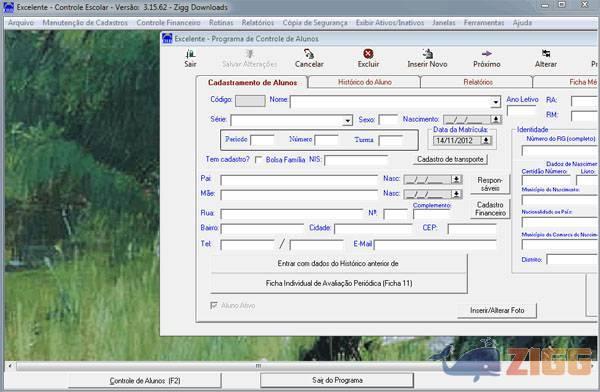Open the Nascimento date picker arrow

click(x=496, y=119)
